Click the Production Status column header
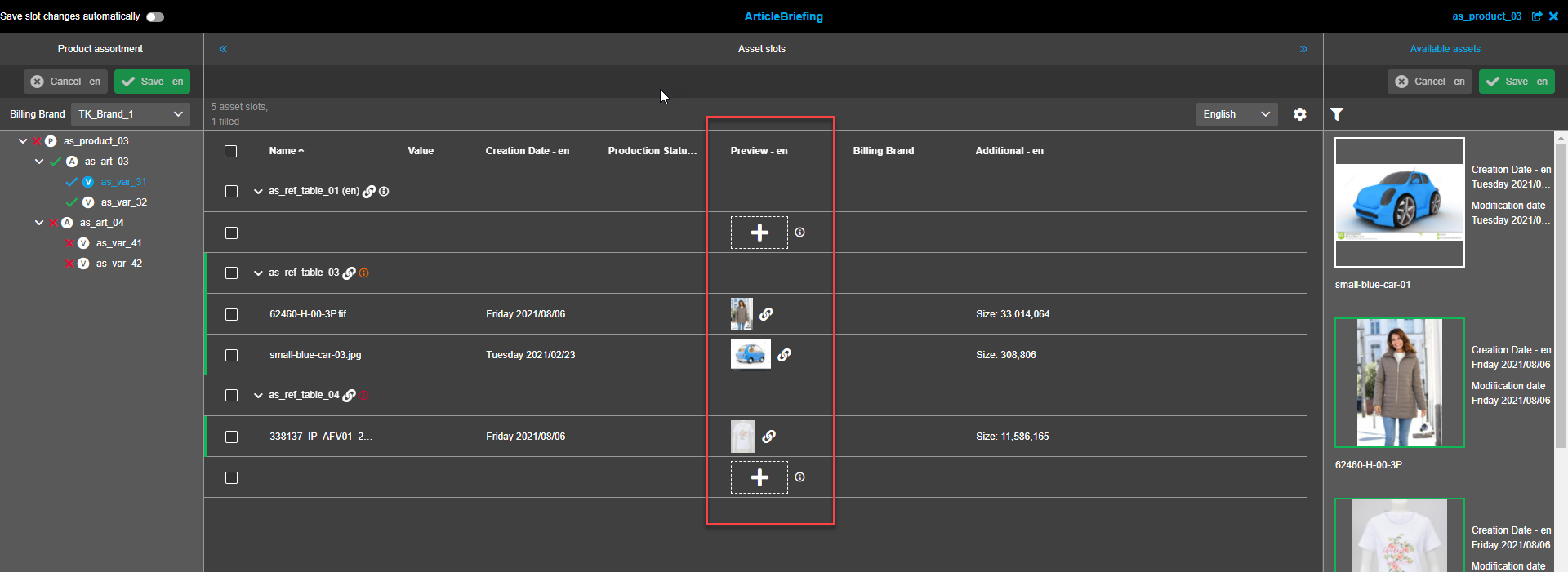The width and height of the screenshot is (1568, 572). [x=653, y=151]
